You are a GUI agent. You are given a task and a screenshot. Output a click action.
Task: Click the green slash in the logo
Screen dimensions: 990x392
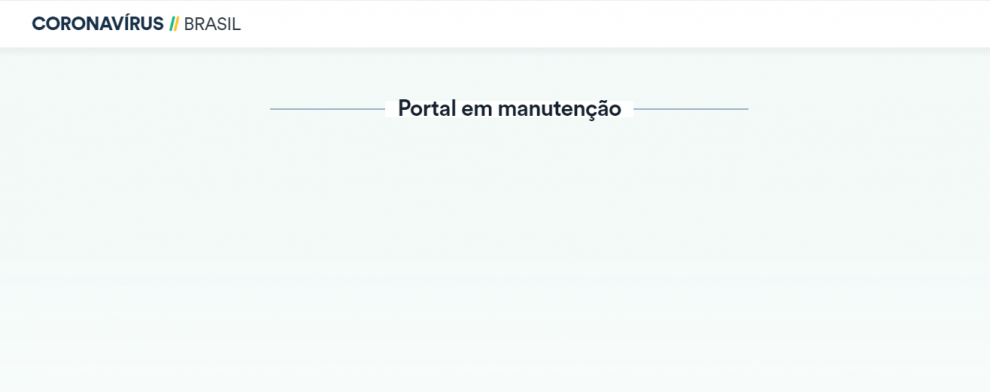click(x=172, y=24)
